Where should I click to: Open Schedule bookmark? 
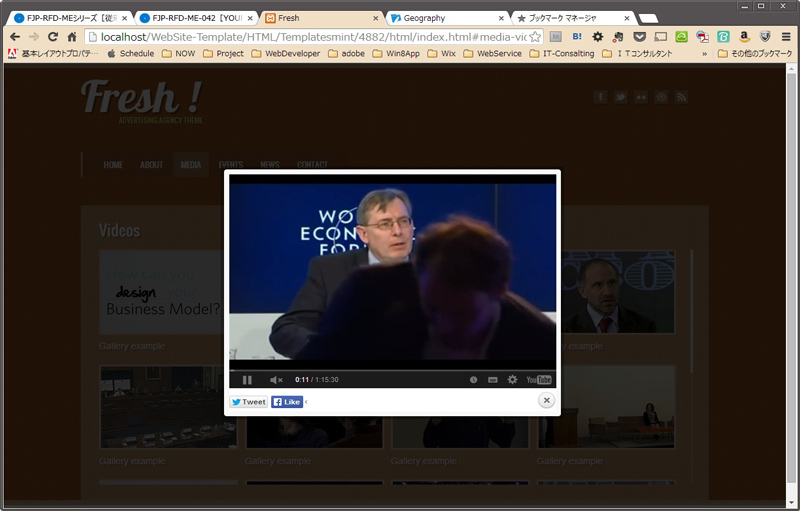tap(131, 54)
